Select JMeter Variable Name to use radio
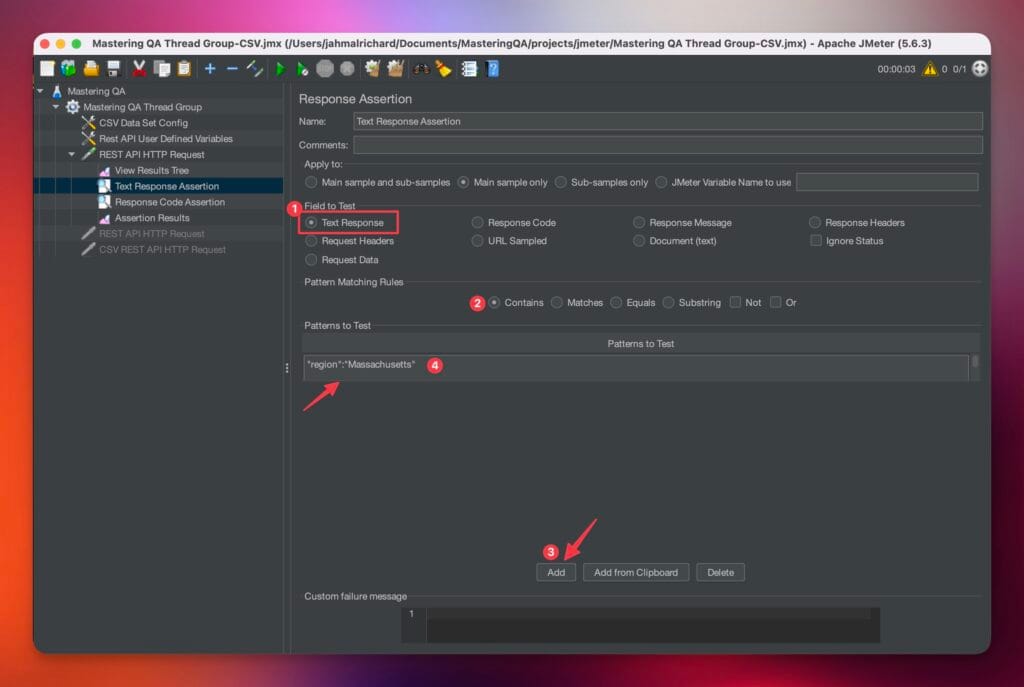Viewport: 1024px width, 687px height. click(x=661, y=182)
